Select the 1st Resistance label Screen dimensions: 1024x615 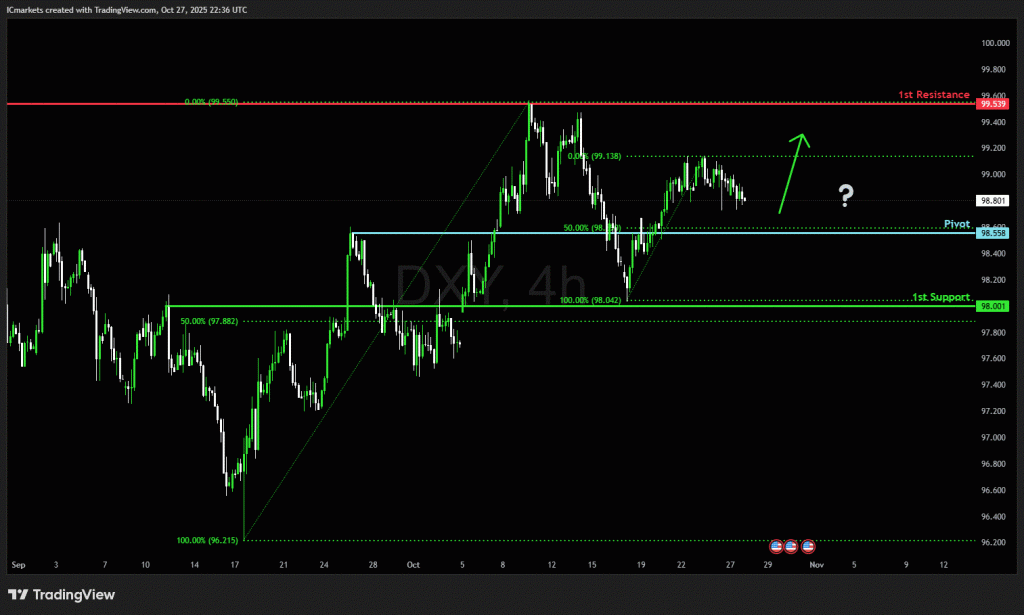933,95
